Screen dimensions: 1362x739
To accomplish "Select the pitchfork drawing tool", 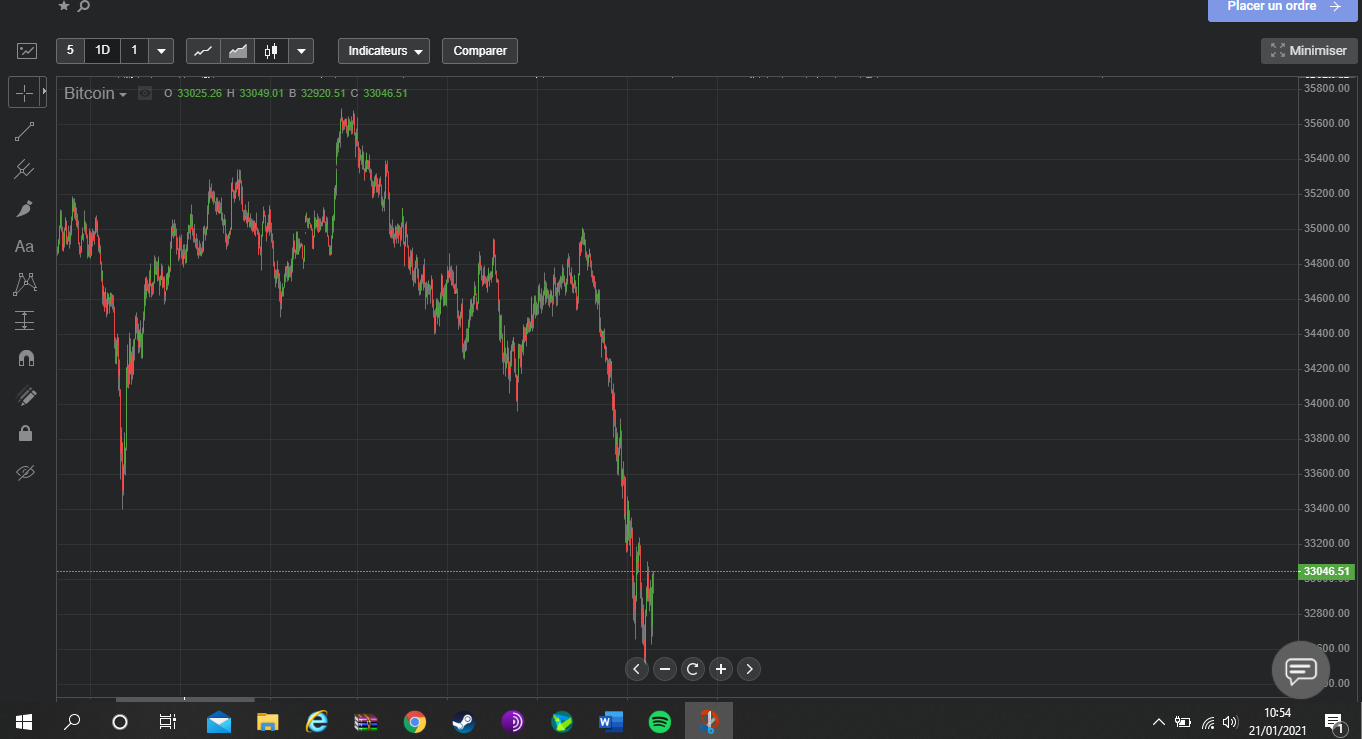I will (25, 169).
